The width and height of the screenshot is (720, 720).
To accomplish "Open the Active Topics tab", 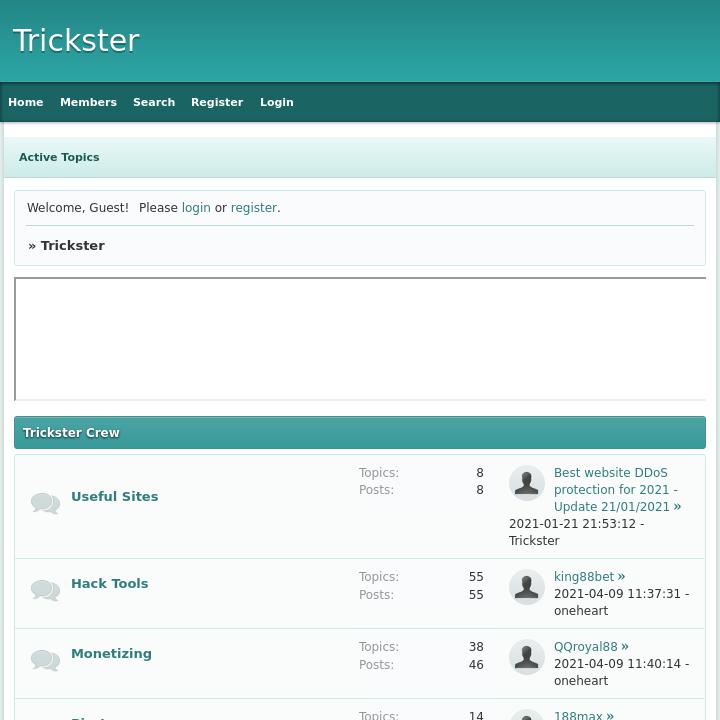I will click(x=59, y=157).
